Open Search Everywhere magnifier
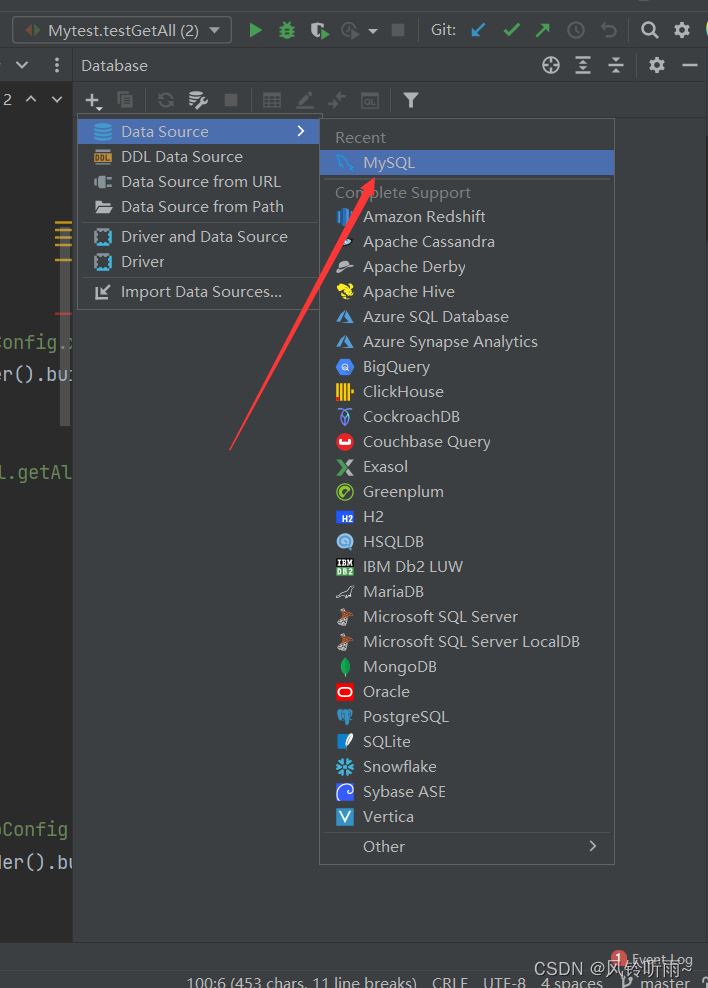 [650, 30]
